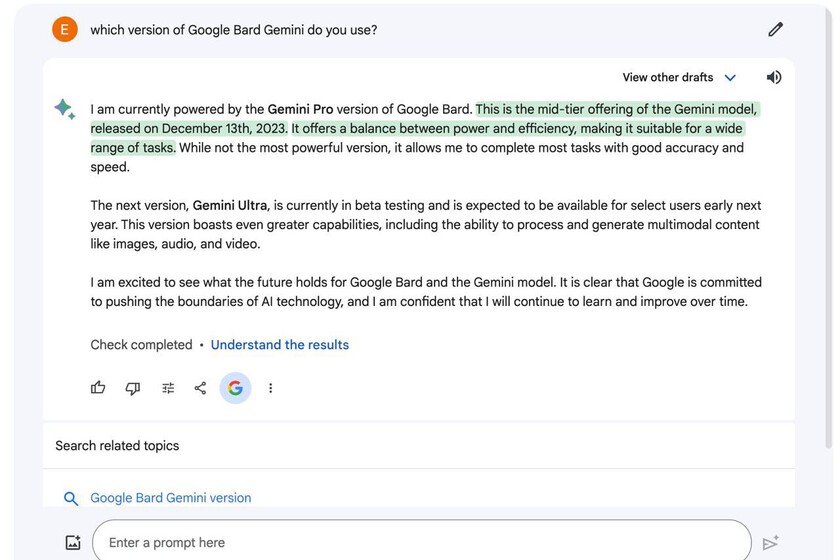This screenshot has height=560, width=840.
Task: Click the user prompt question text
Action: 234,29
